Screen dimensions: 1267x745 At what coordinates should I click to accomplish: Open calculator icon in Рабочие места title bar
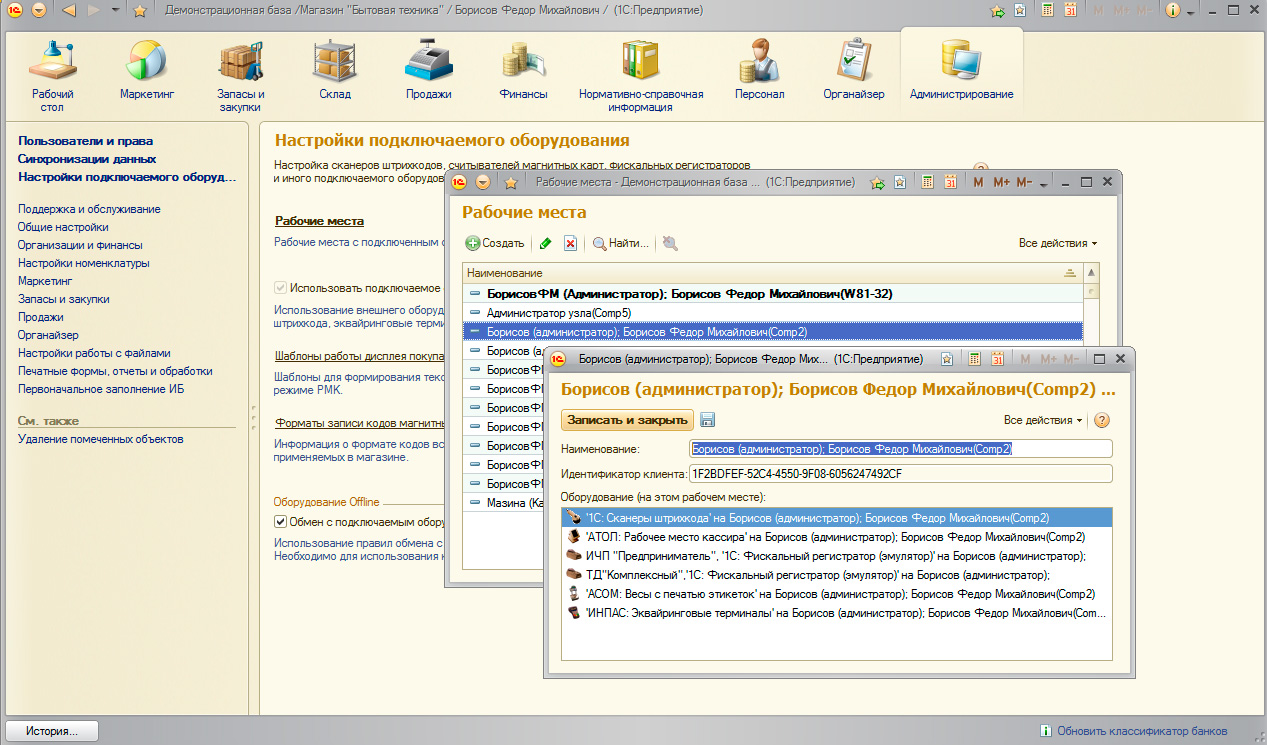(927, 183)
